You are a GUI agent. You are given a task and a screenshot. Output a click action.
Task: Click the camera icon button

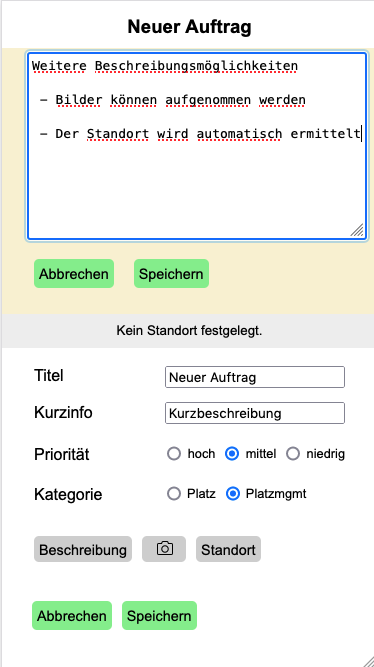point(164,549)
